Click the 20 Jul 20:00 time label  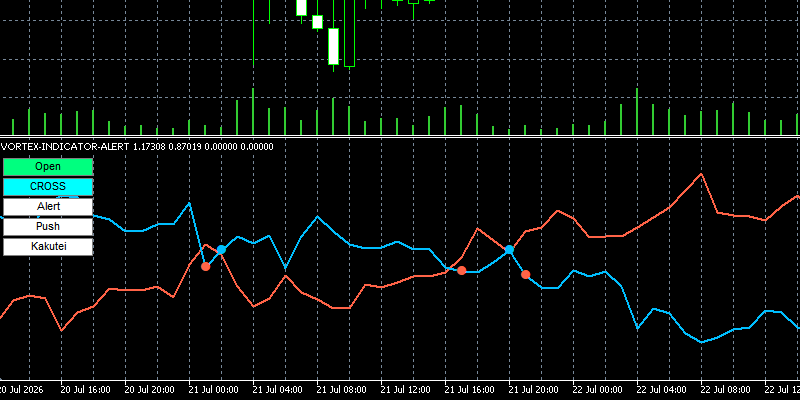click(x=149, y=390)
